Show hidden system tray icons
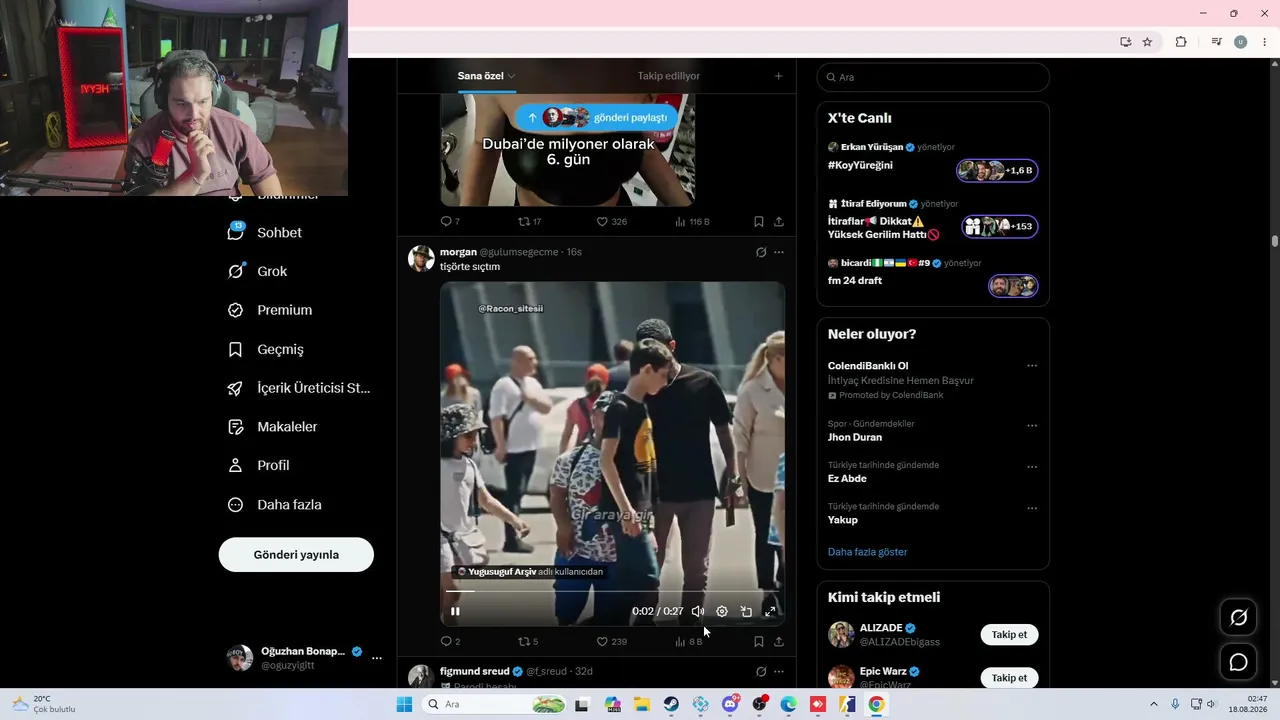Image resolution: width=1280 pixels, height=720 pixels. 1153,705
